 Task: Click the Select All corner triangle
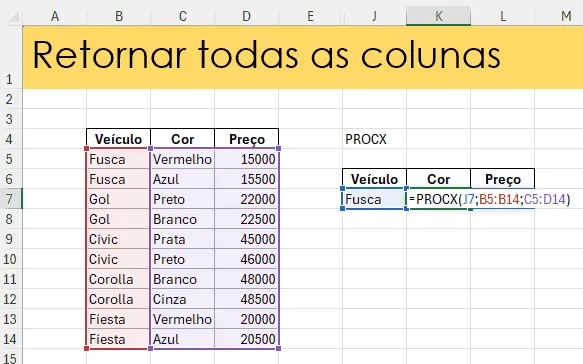tap(14, 17)
